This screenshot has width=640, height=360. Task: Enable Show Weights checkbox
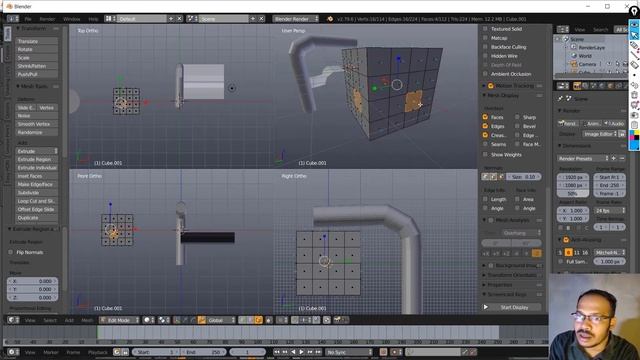[485, 155]
